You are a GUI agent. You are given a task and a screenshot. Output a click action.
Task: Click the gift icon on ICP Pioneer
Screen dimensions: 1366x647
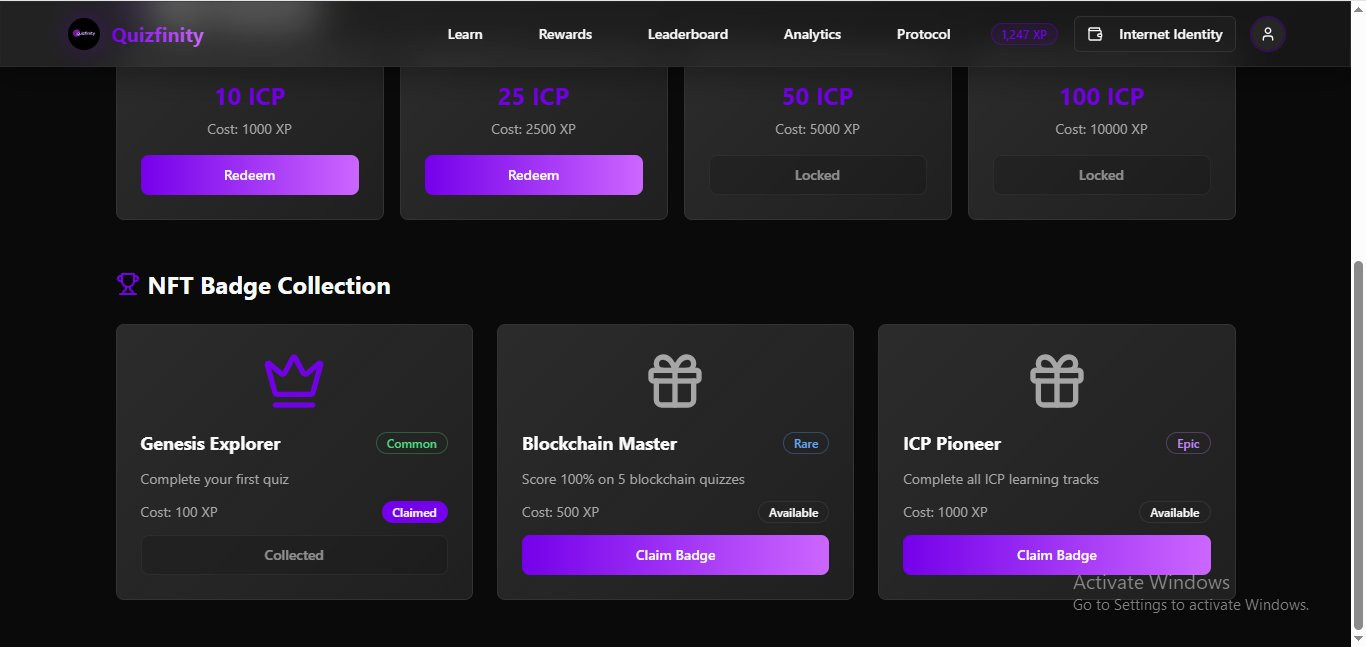point(1057,381)
